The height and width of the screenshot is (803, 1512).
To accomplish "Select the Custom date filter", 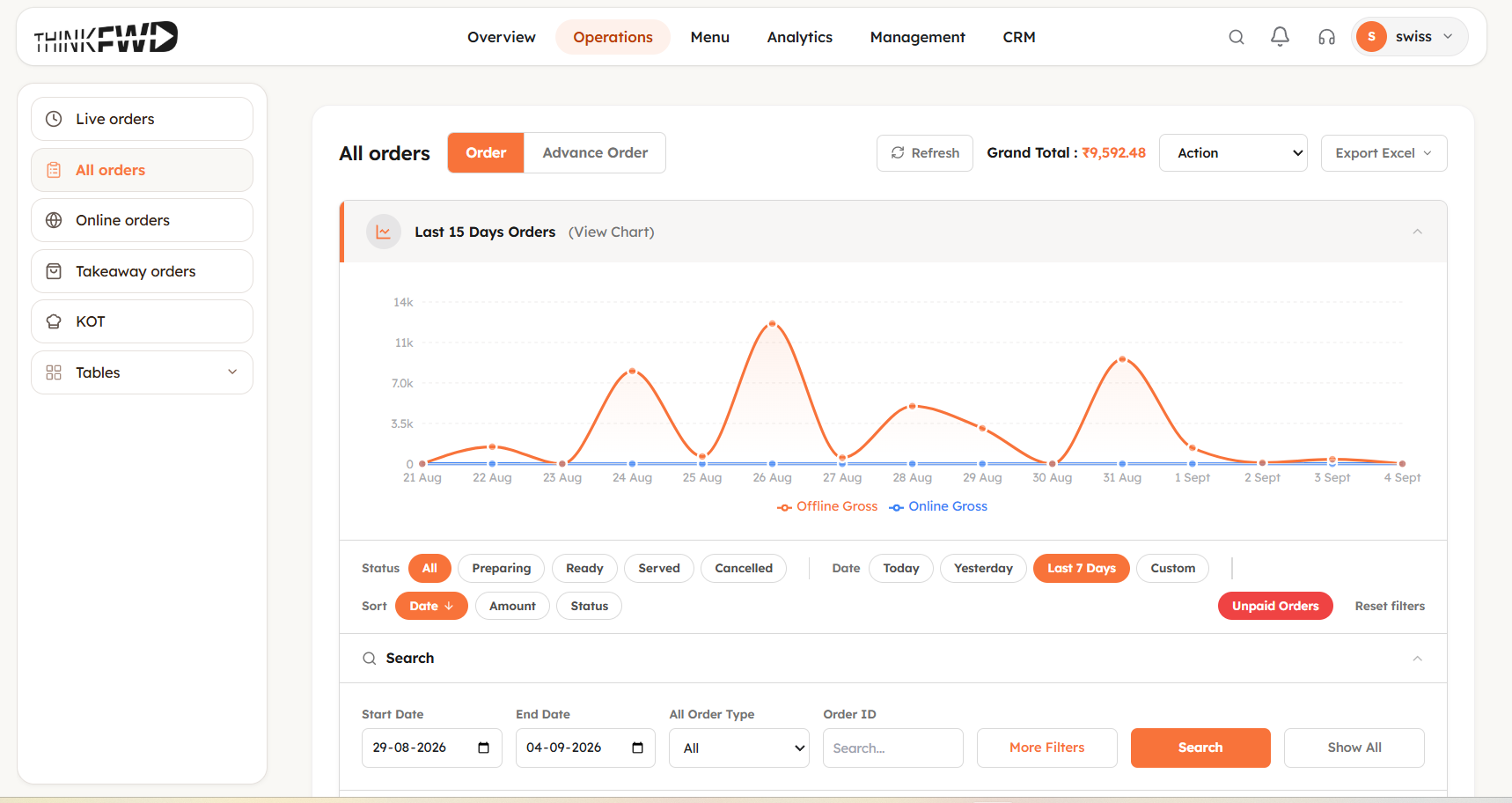I will (x=1173, y=569).
